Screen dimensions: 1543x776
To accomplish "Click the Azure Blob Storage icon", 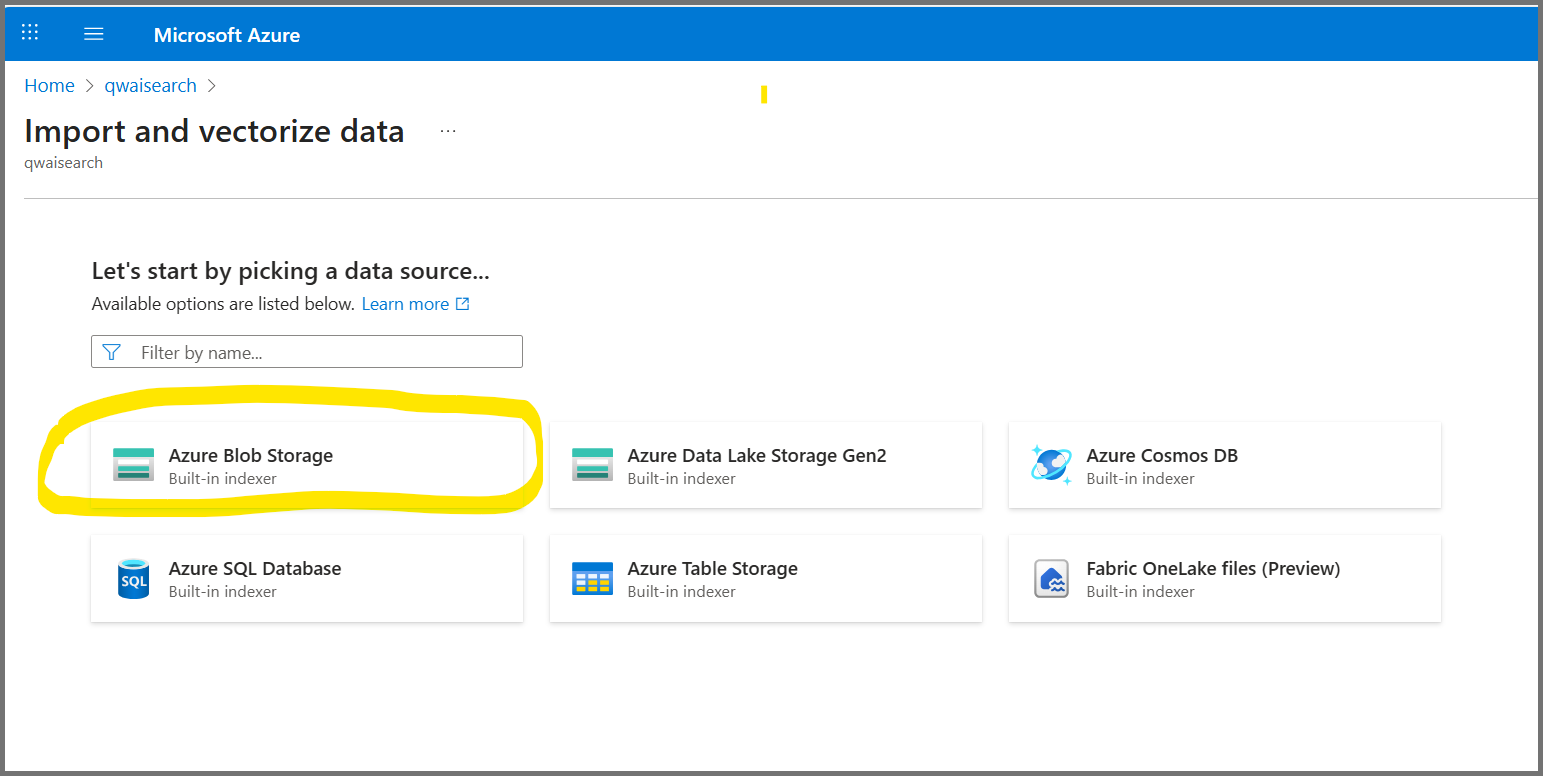I will click(133, 465).
